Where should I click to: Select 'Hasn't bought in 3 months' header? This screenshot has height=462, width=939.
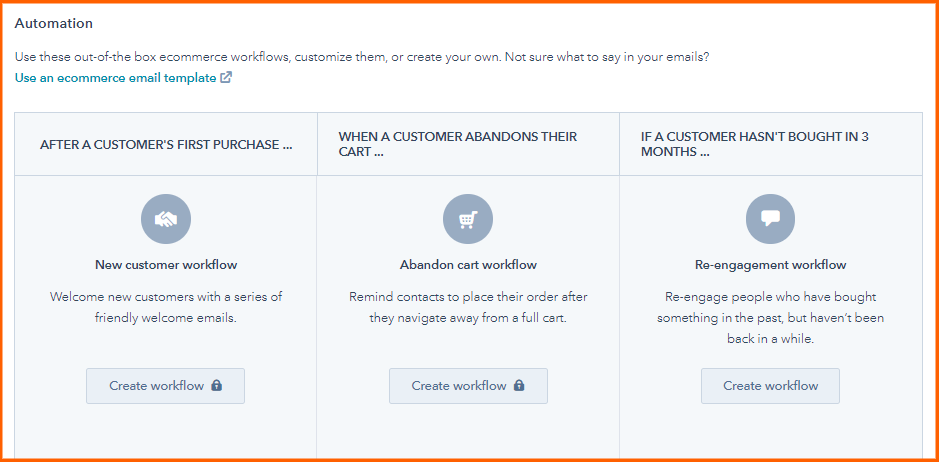point(756,144)
